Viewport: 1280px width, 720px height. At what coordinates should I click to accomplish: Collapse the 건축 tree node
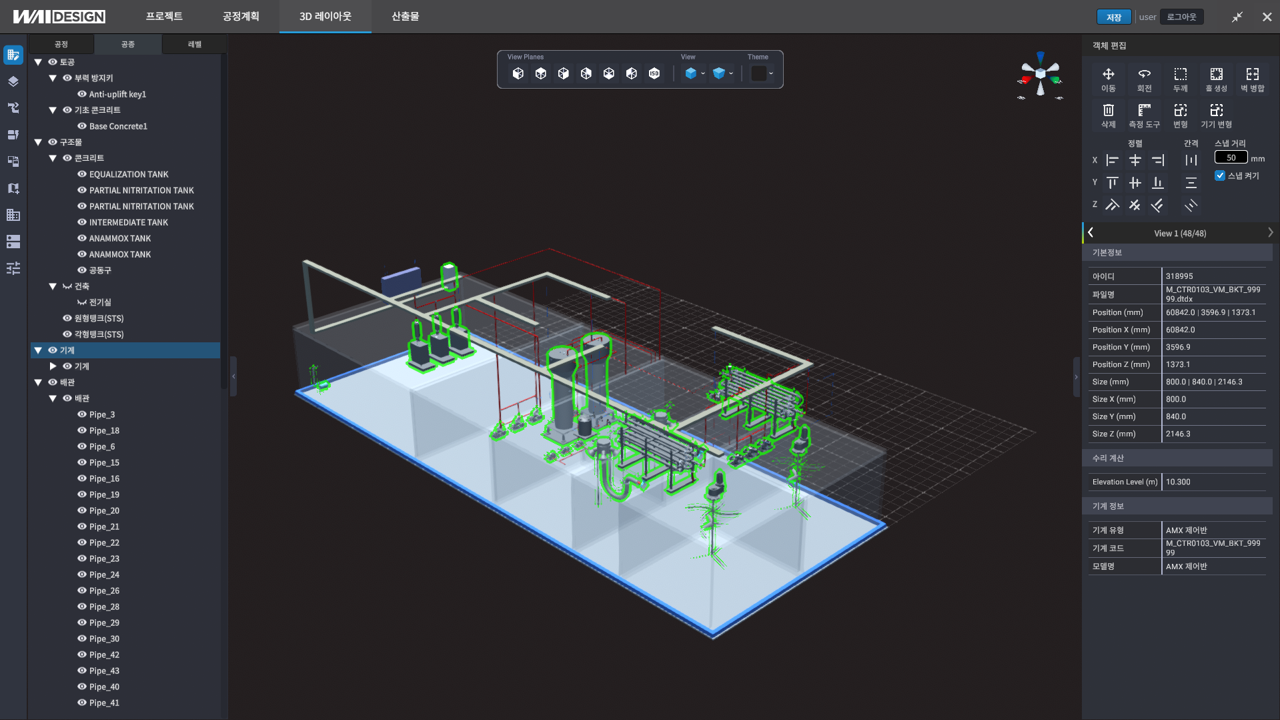(x=53, y=286)
